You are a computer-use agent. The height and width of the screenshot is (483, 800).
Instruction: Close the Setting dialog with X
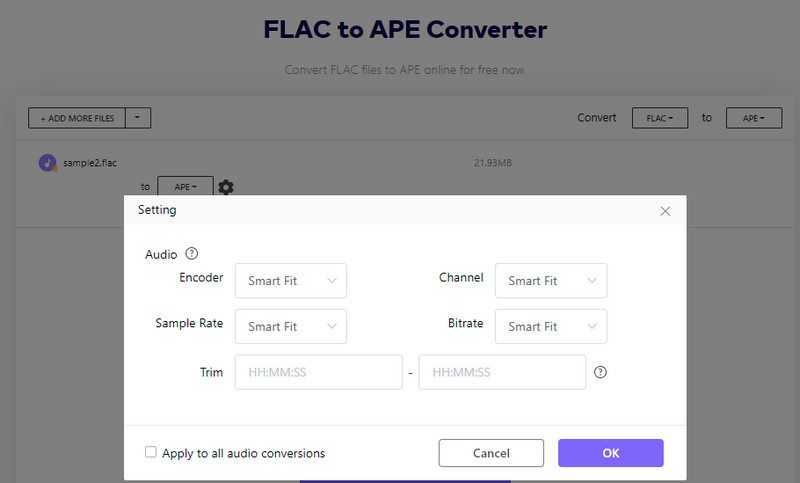pyautogui.click(x=666, y=211)
